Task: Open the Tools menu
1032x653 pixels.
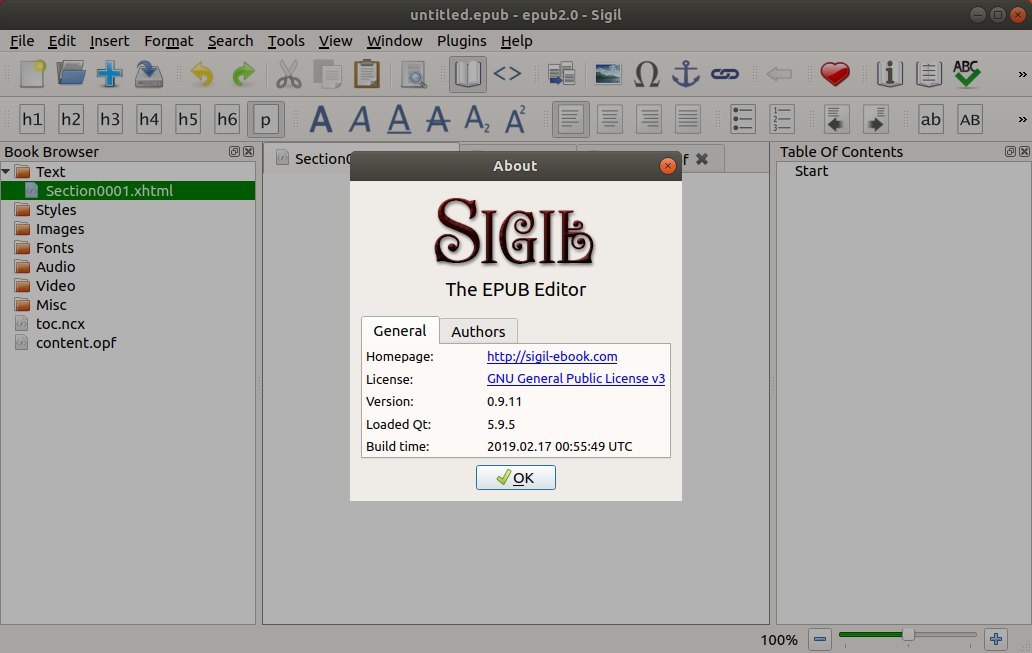Action: (x=286, y=41)
